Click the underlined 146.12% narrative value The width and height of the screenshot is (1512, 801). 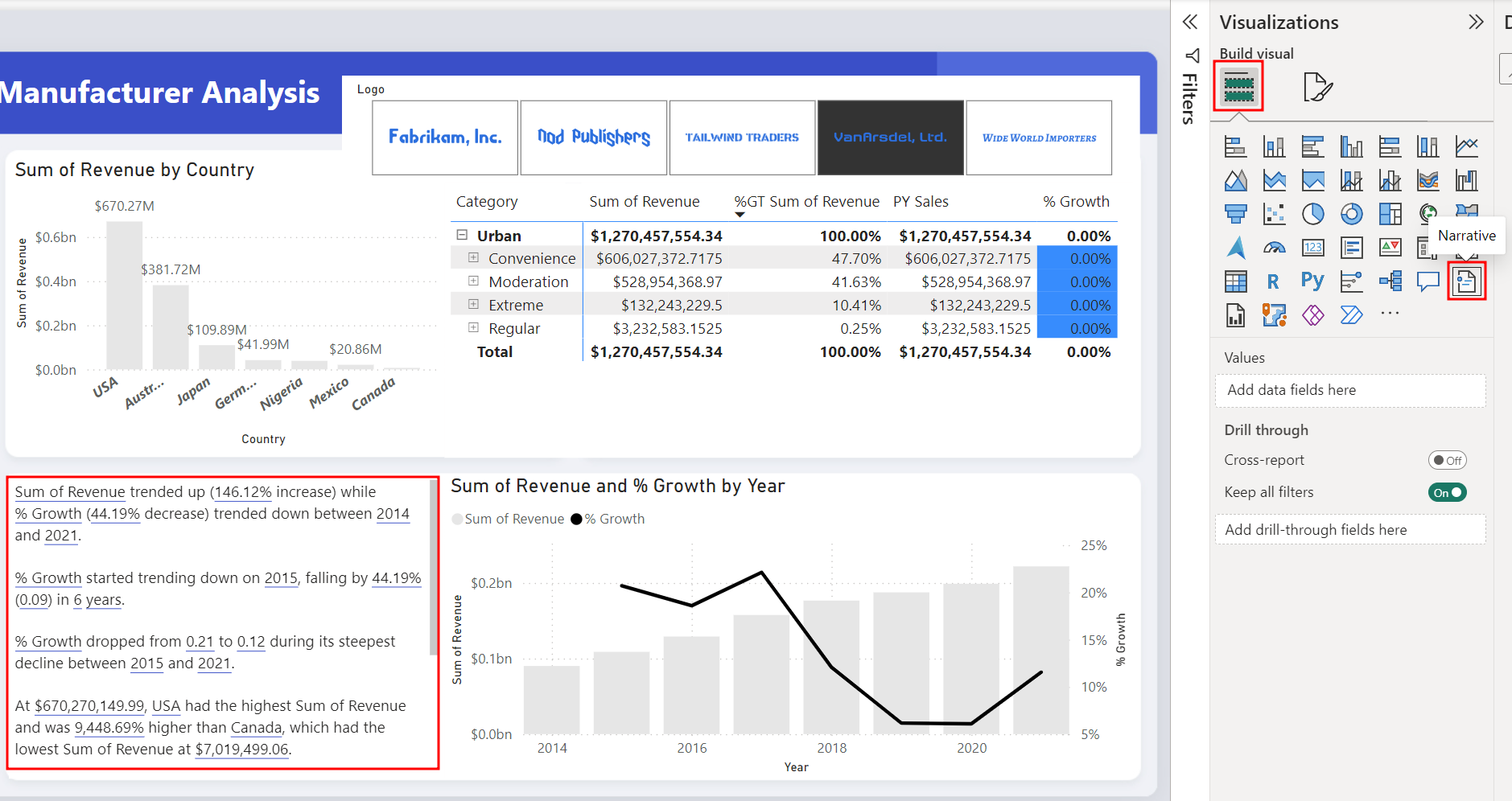pos(242,492)
